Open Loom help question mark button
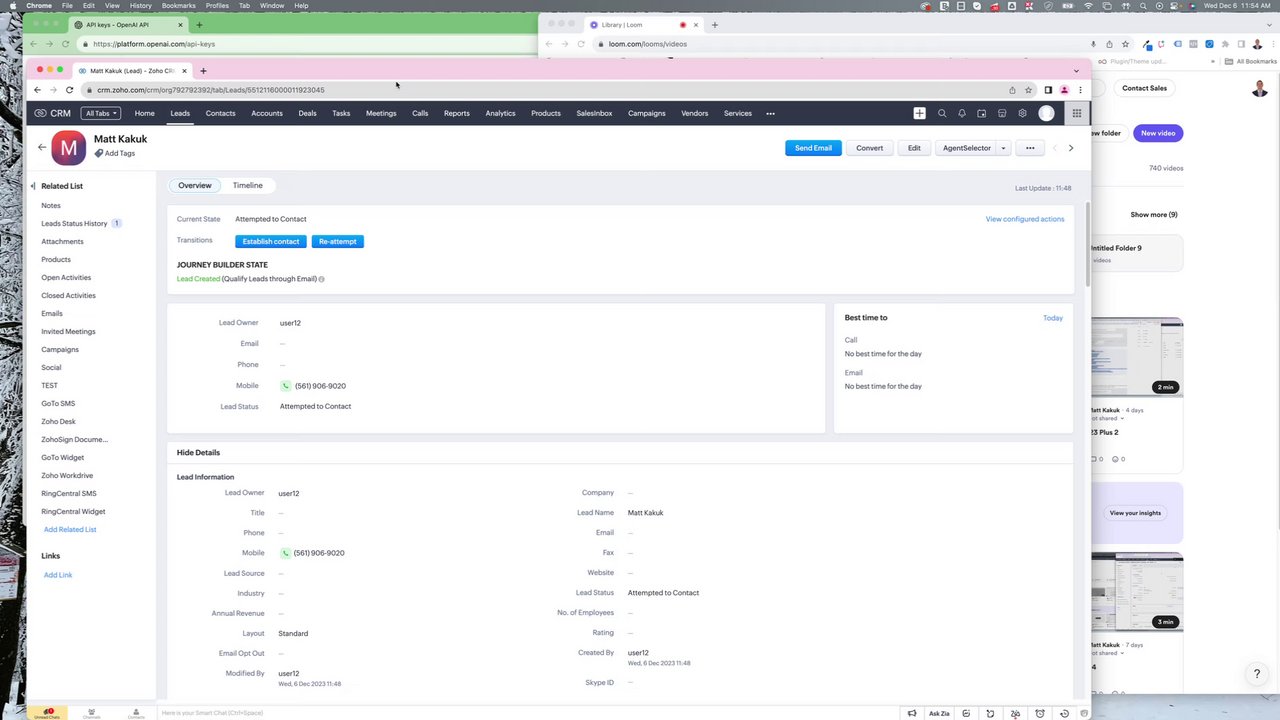The height and width of the screenshot is (720, 1280). (x=1257, y=674)
